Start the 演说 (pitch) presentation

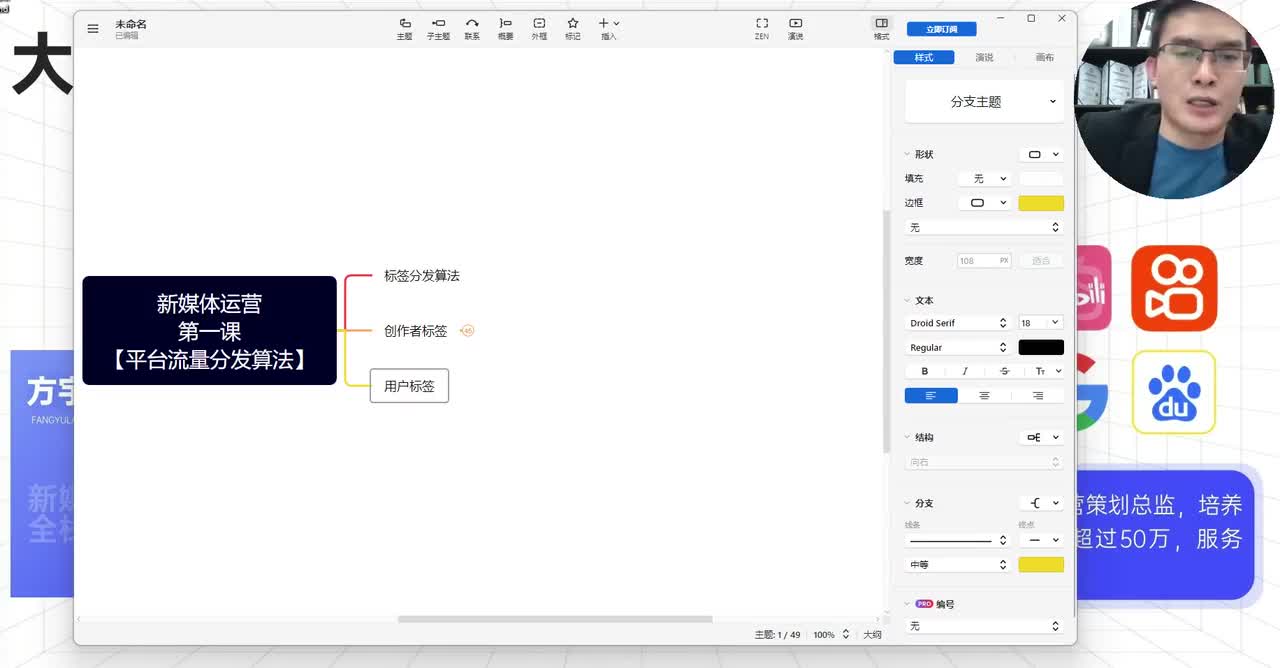click(795, 29)
